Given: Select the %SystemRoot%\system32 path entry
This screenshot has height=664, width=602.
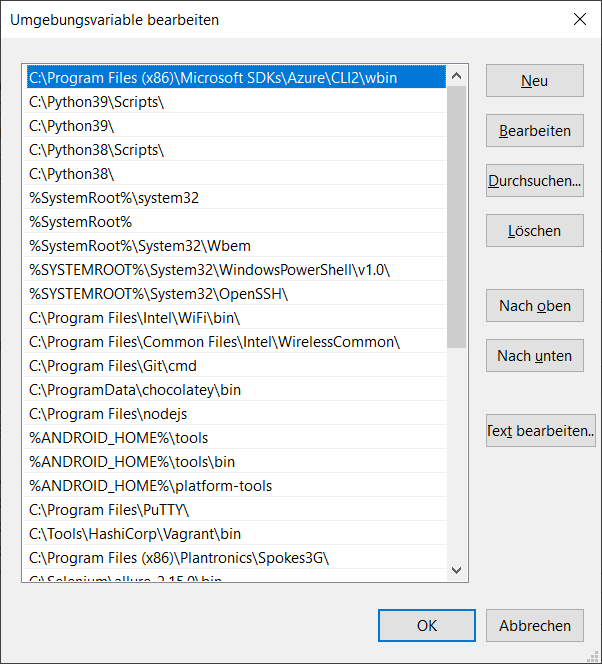Looking at the screenshot, I should tap(114, 198).
